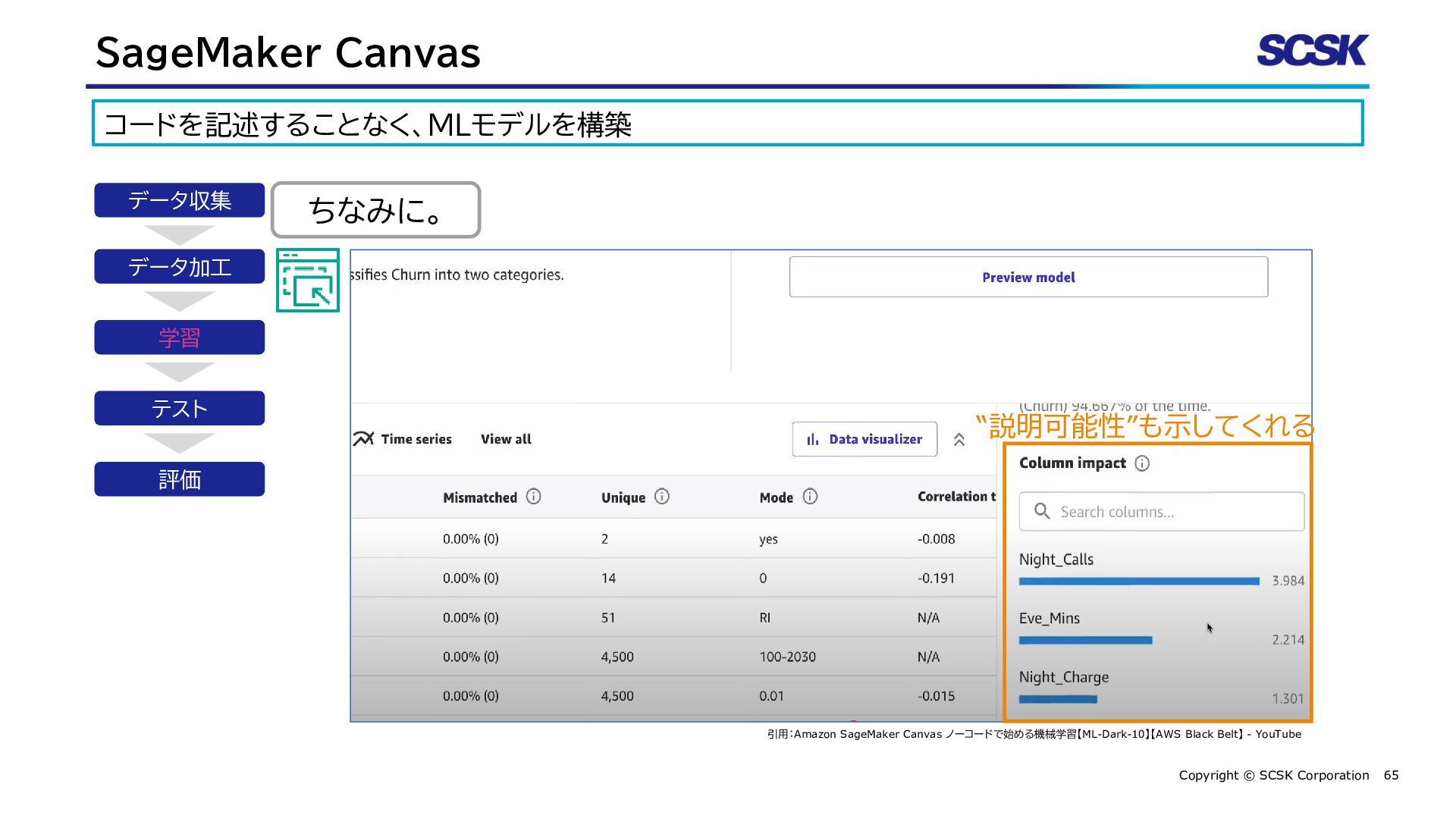Screen dimensions: 1456x819
Task: Click the Column impact heading
Action: point(1072,463)
